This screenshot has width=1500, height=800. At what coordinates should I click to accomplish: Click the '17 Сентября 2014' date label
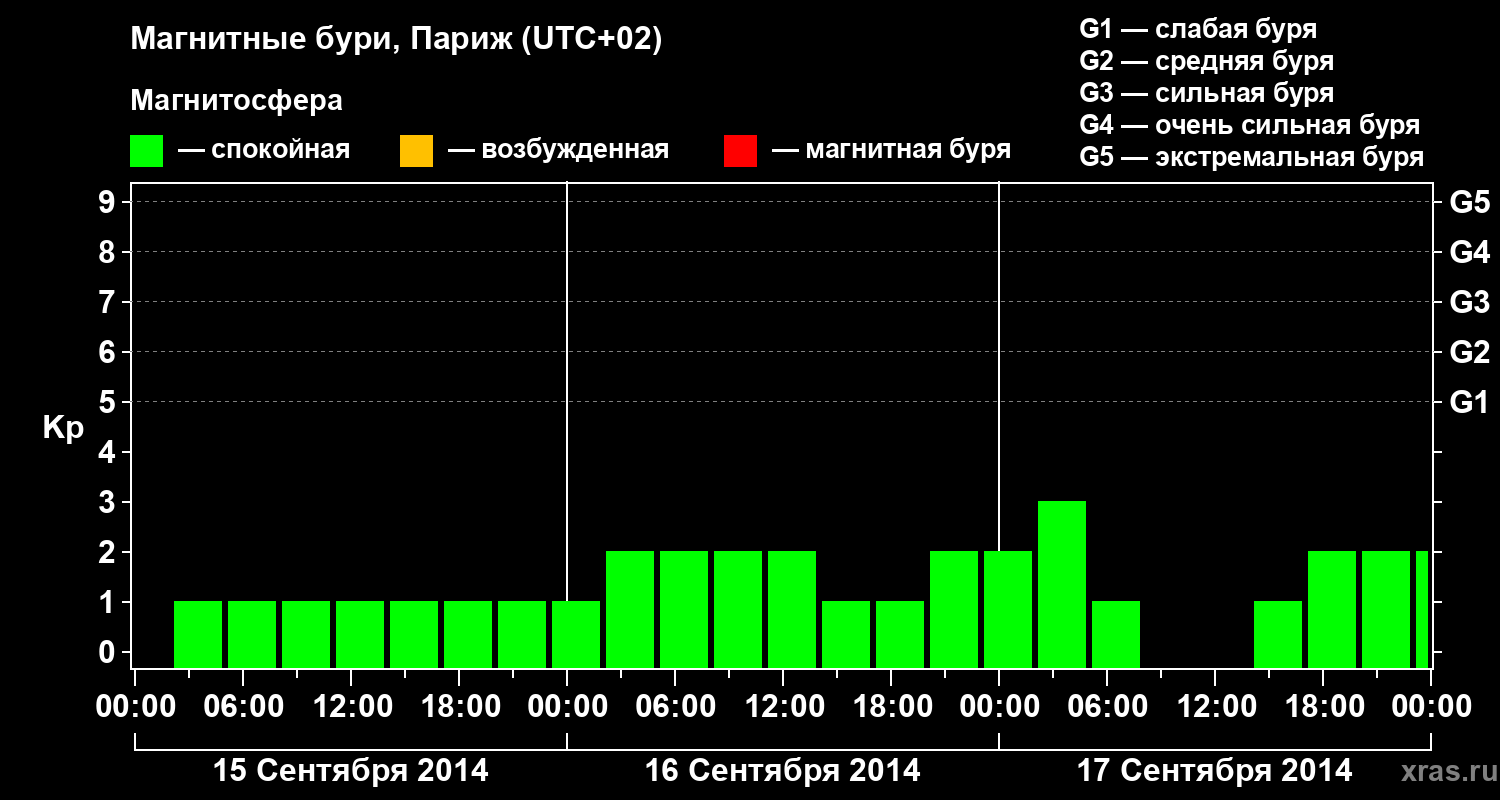click(x=1214, y=771)
